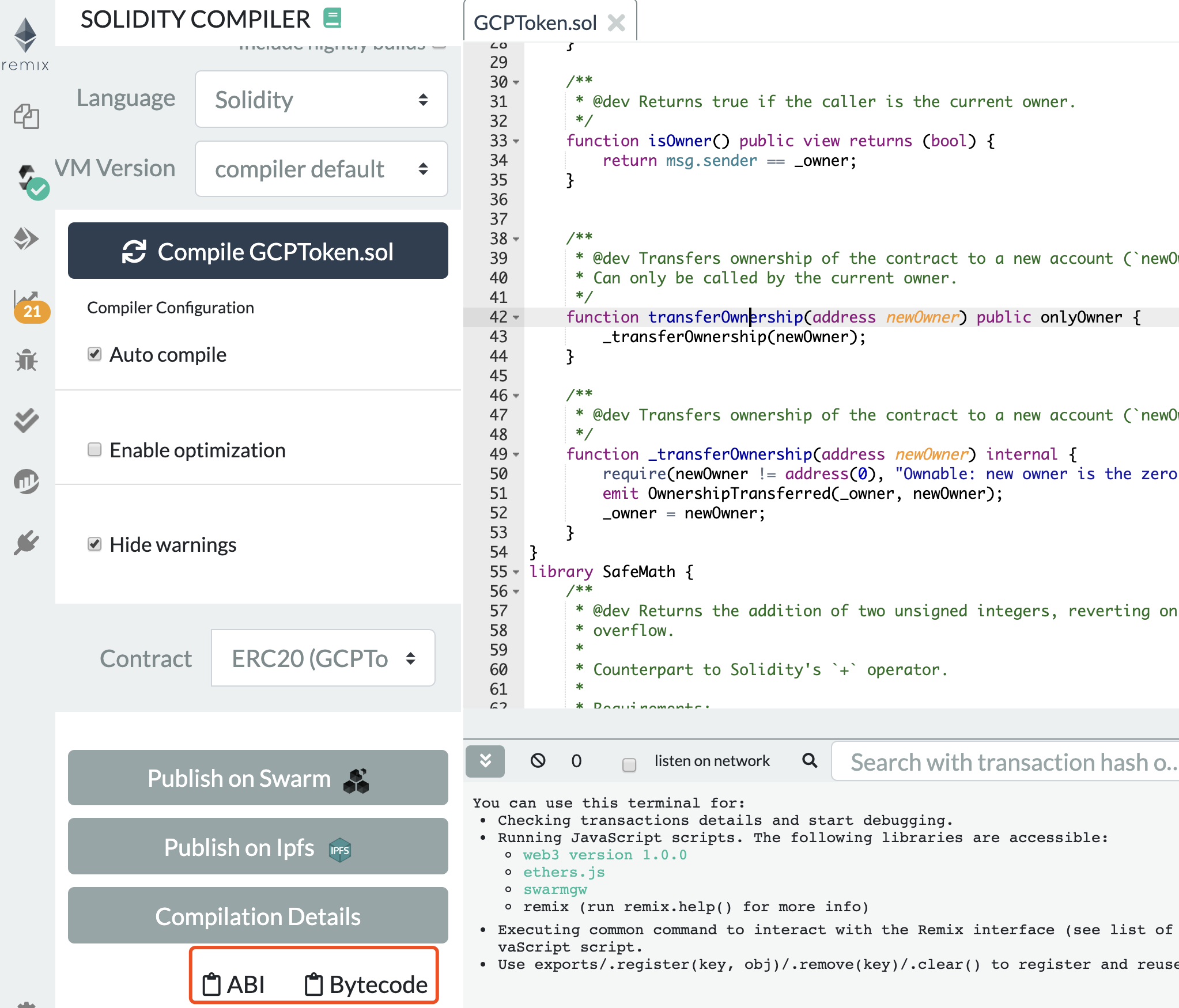Open the Debugger bug icon
Viewport: 1179px width, 1008px height.
click(26, 361)
